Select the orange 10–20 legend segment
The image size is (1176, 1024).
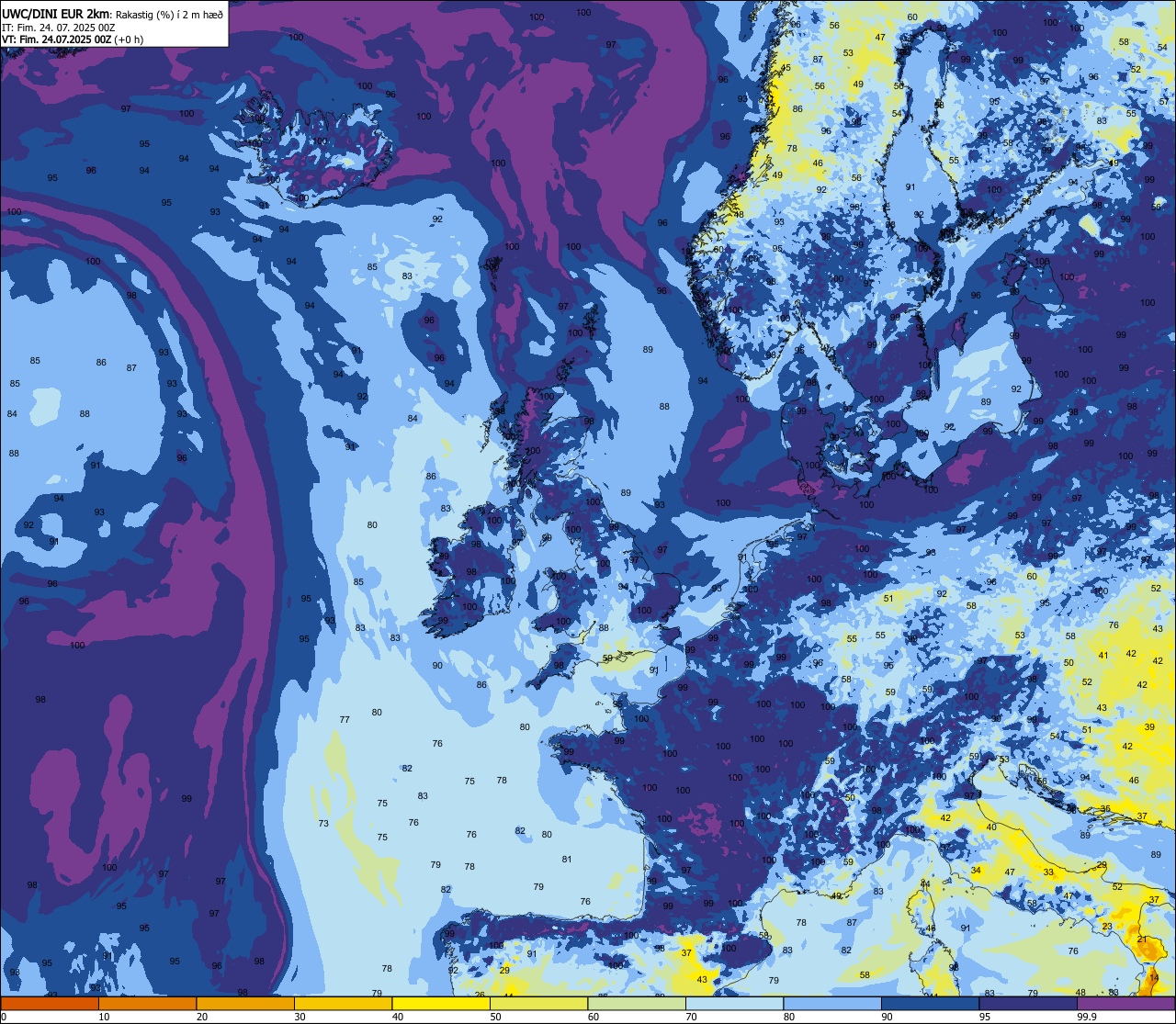pos(147,1003)
